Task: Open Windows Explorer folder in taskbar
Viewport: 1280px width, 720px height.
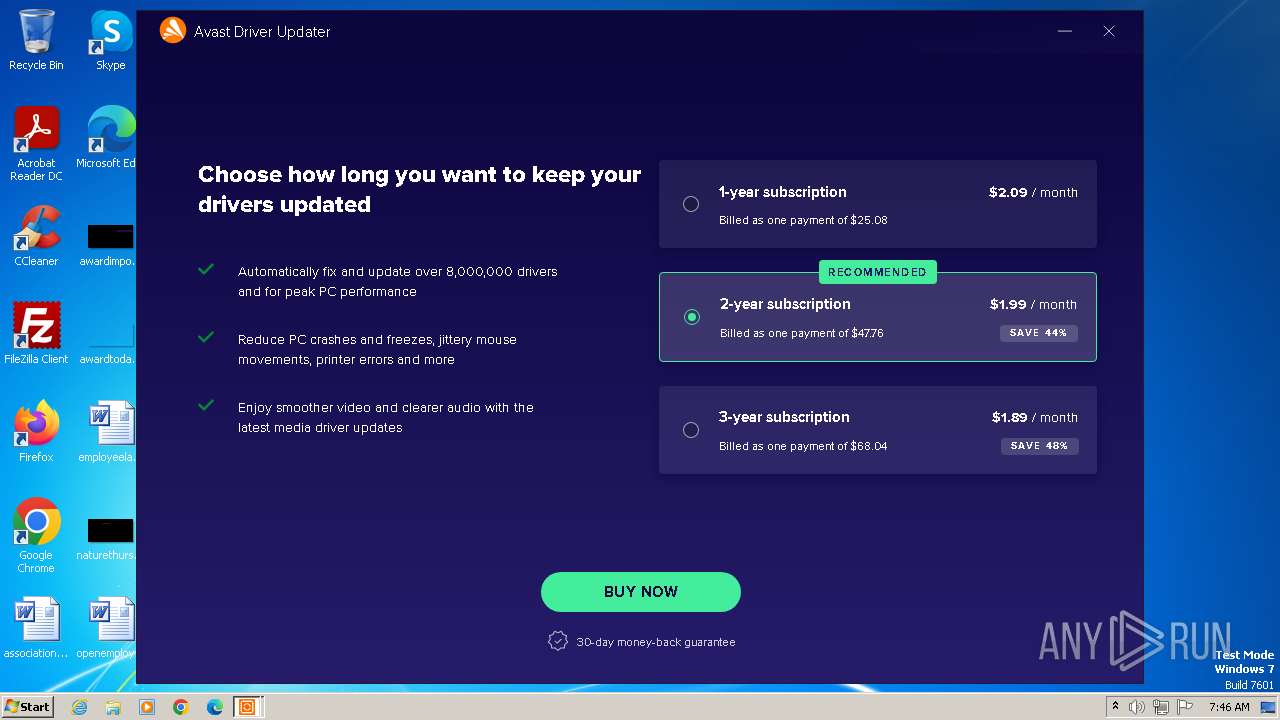Action: coord(113,707)
